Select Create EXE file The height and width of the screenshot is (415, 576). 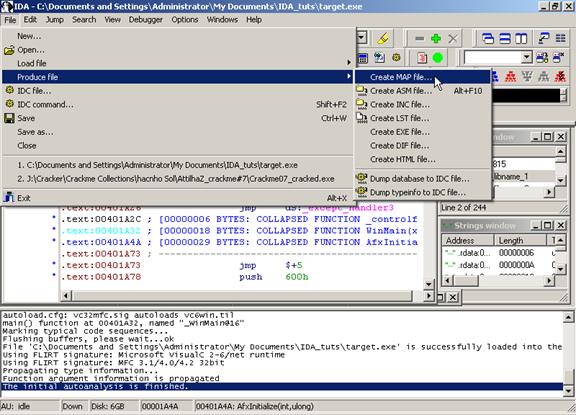(x=423, y=132)
